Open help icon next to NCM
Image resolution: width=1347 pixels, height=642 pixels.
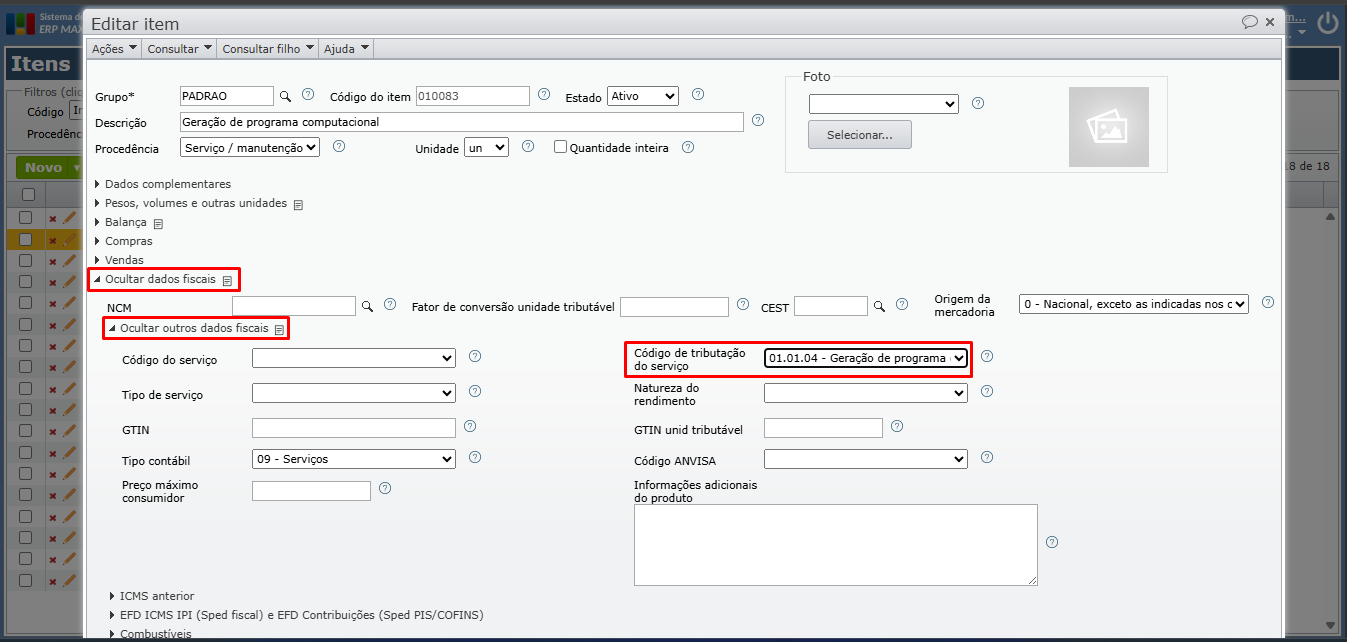[390, 304]
